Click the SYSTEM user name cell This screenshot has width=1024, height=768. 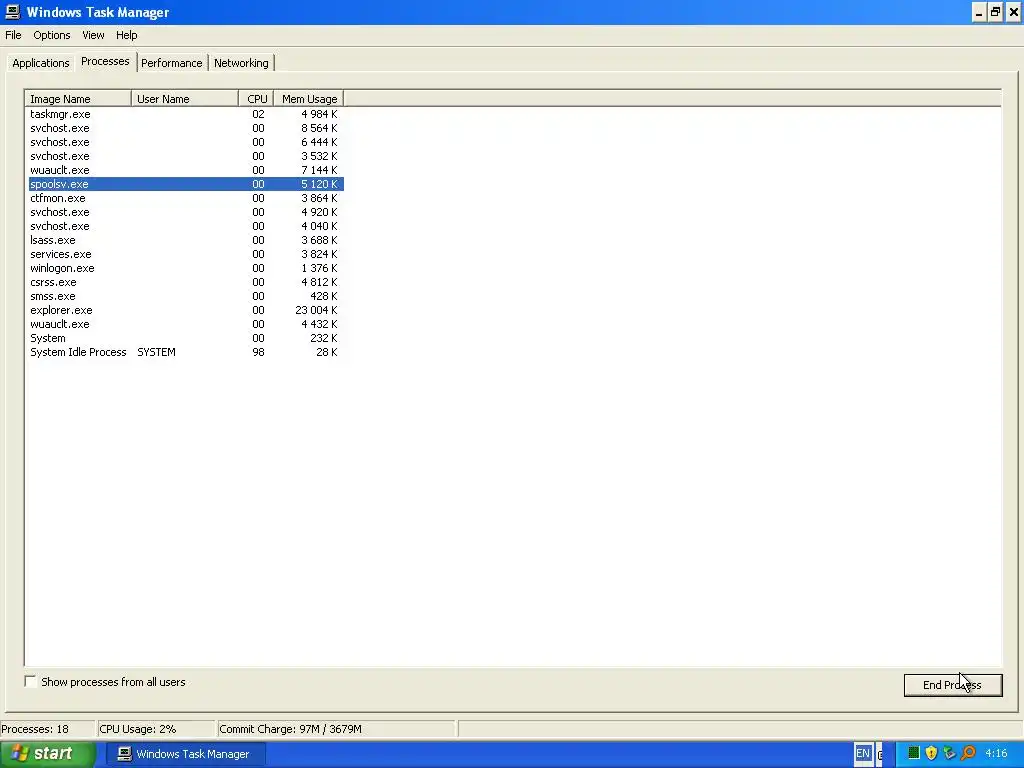156,353
